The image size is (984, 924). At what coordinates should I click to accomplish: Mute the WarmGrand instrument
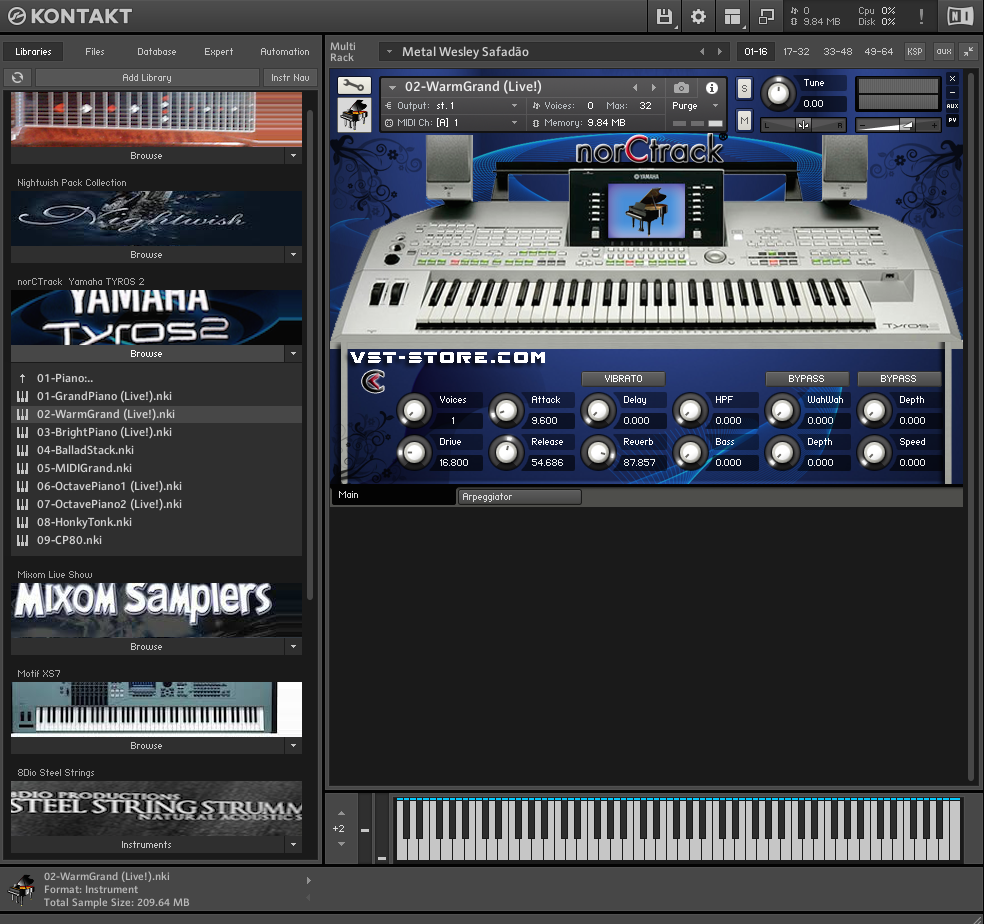click(744, 119)
